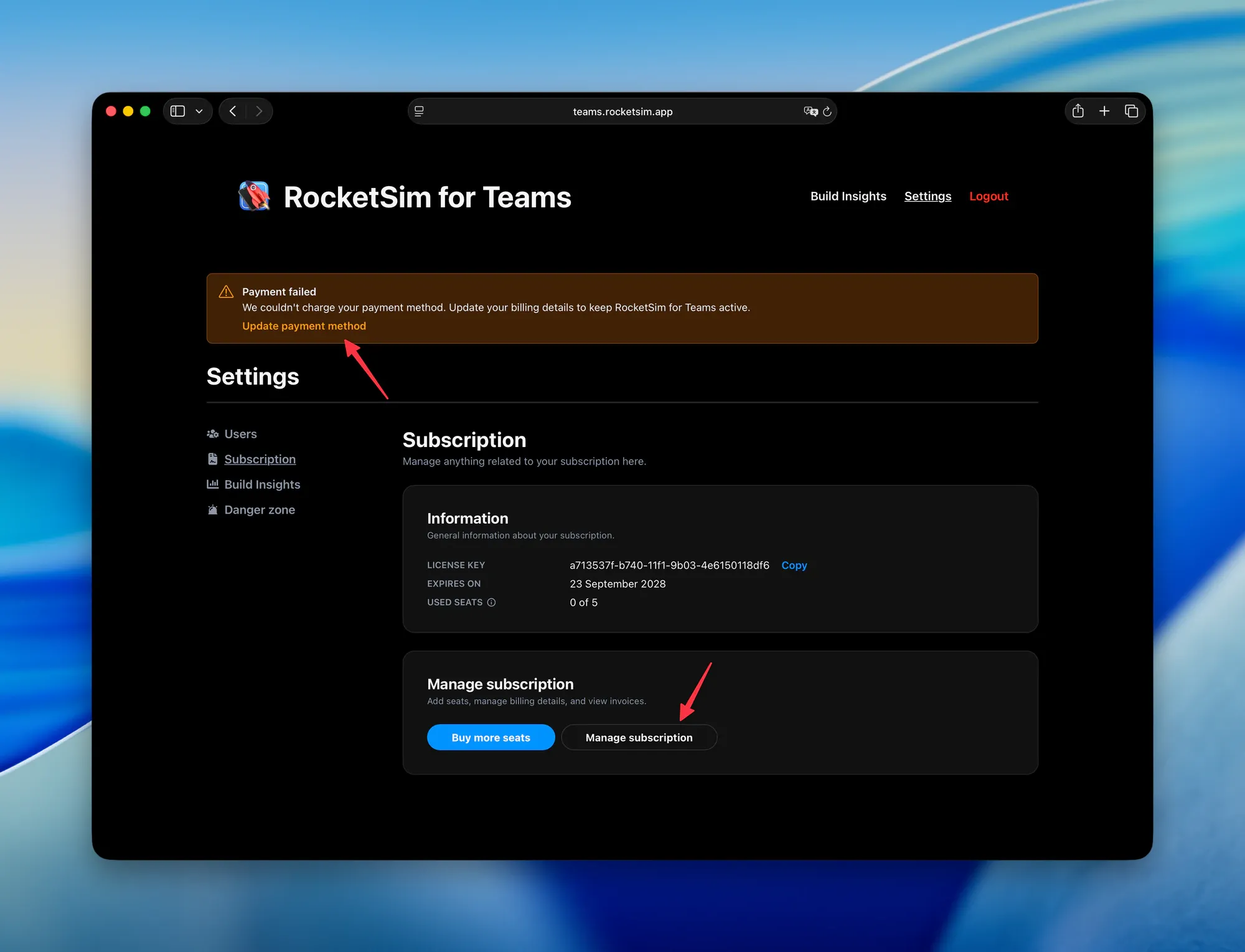
Task: Click the RocketSim for Teams title
Action: tap(427, 197)
